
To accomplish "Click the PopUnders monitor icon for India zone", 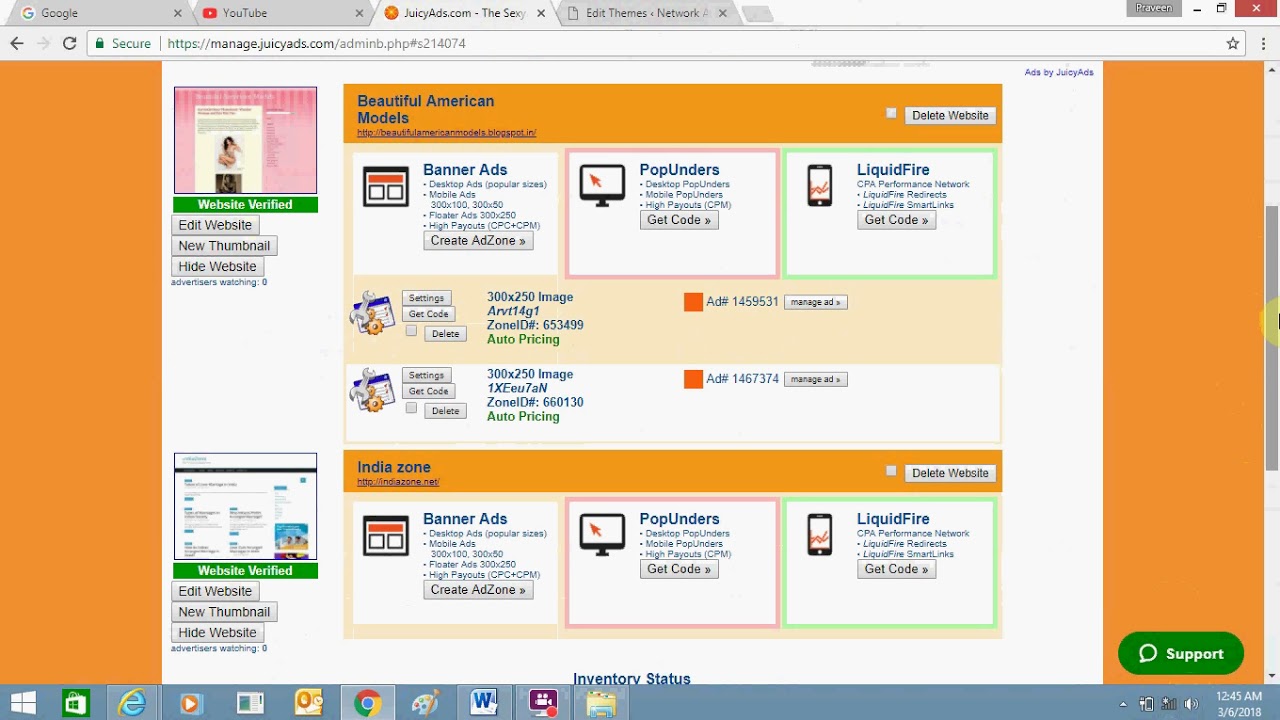I will (602, 536).
